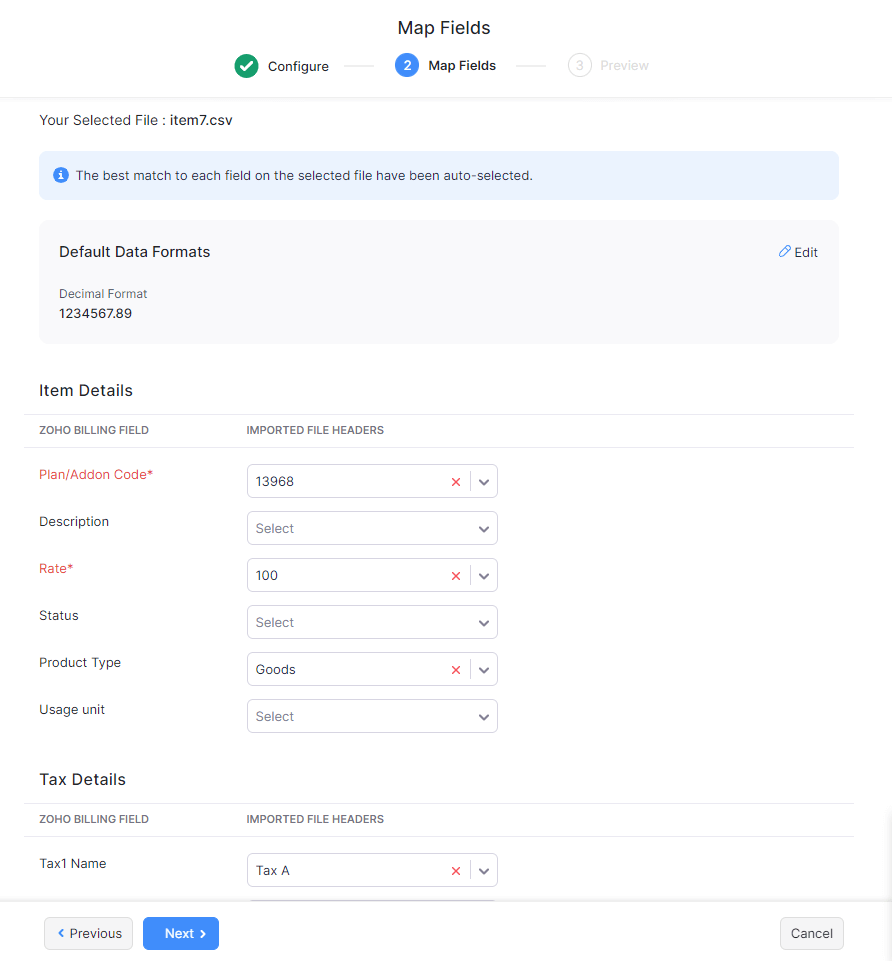Open the Usage unit Select dropdown
The image size is (892, 961).
click(x=372, y=716)
